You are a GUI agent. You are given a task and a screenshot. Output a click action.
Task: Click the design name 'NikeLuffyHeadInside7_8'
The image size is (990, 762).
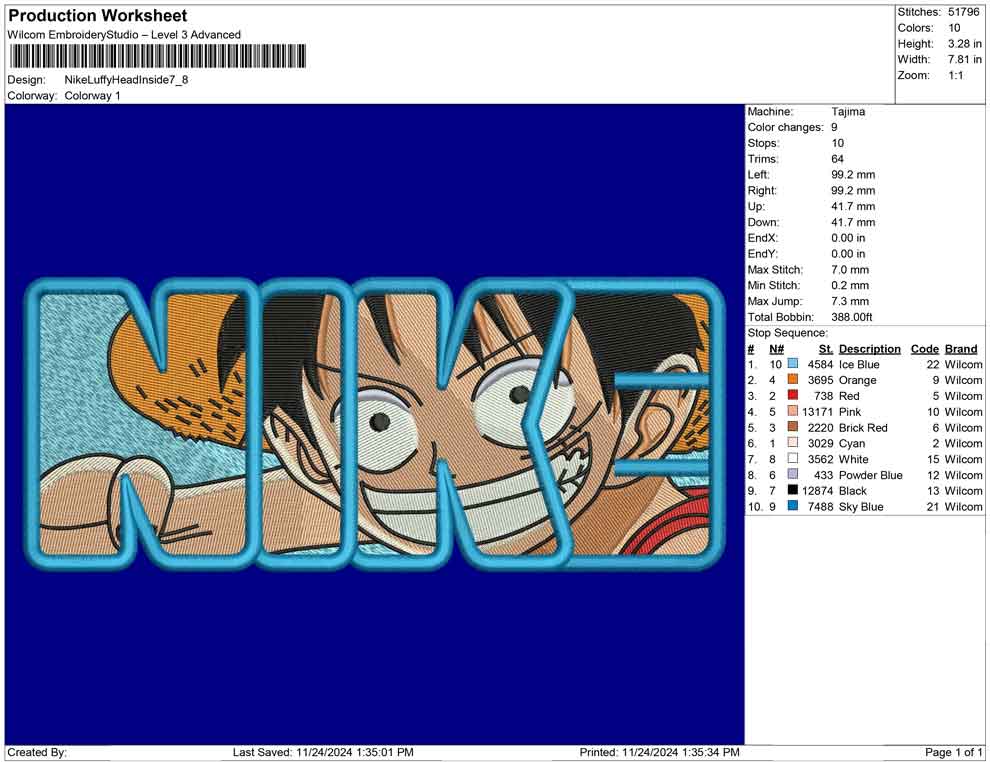pos(126,80)
